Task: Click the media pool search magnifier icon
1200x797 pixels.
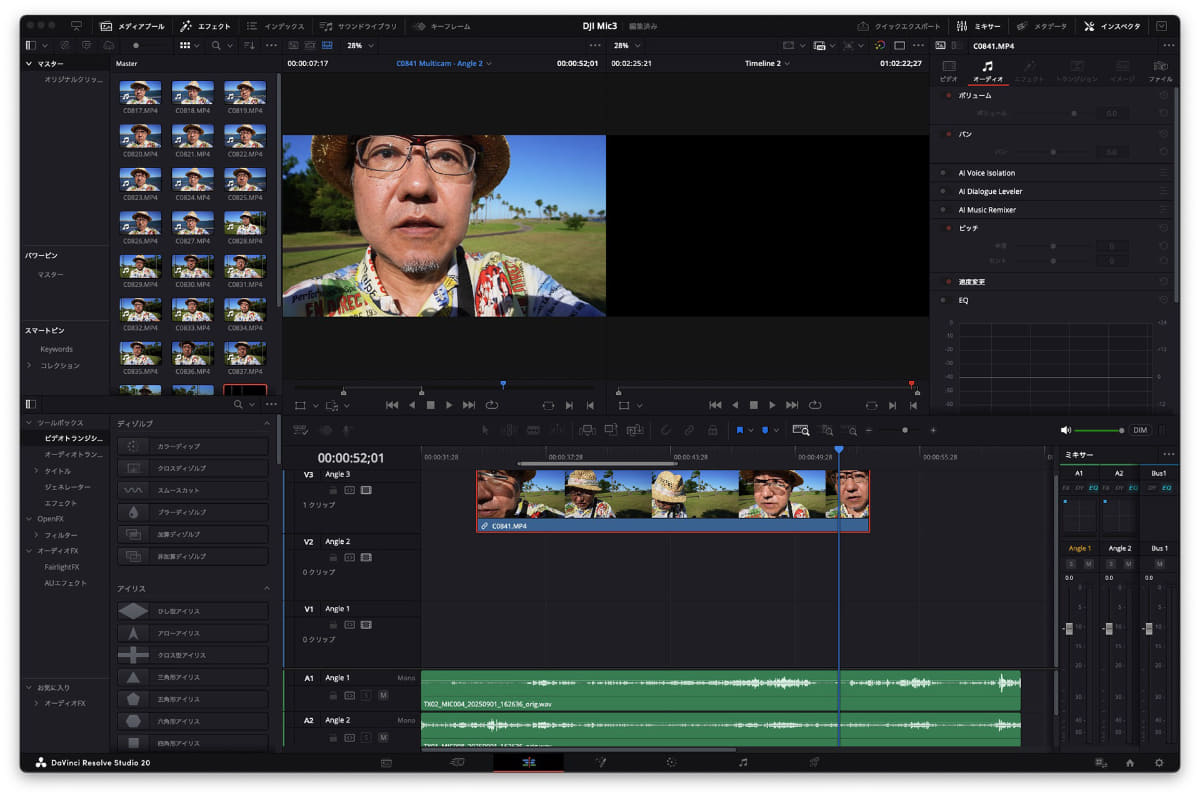Action: pyautogui.click(x=217, y=45)
